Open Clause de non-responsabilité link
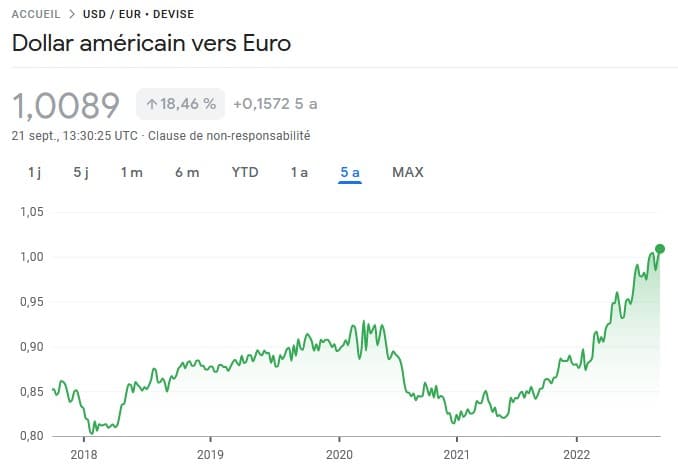The width and height of the screenshot is (678, 473). pyautogui.click(x=229, y=136)
